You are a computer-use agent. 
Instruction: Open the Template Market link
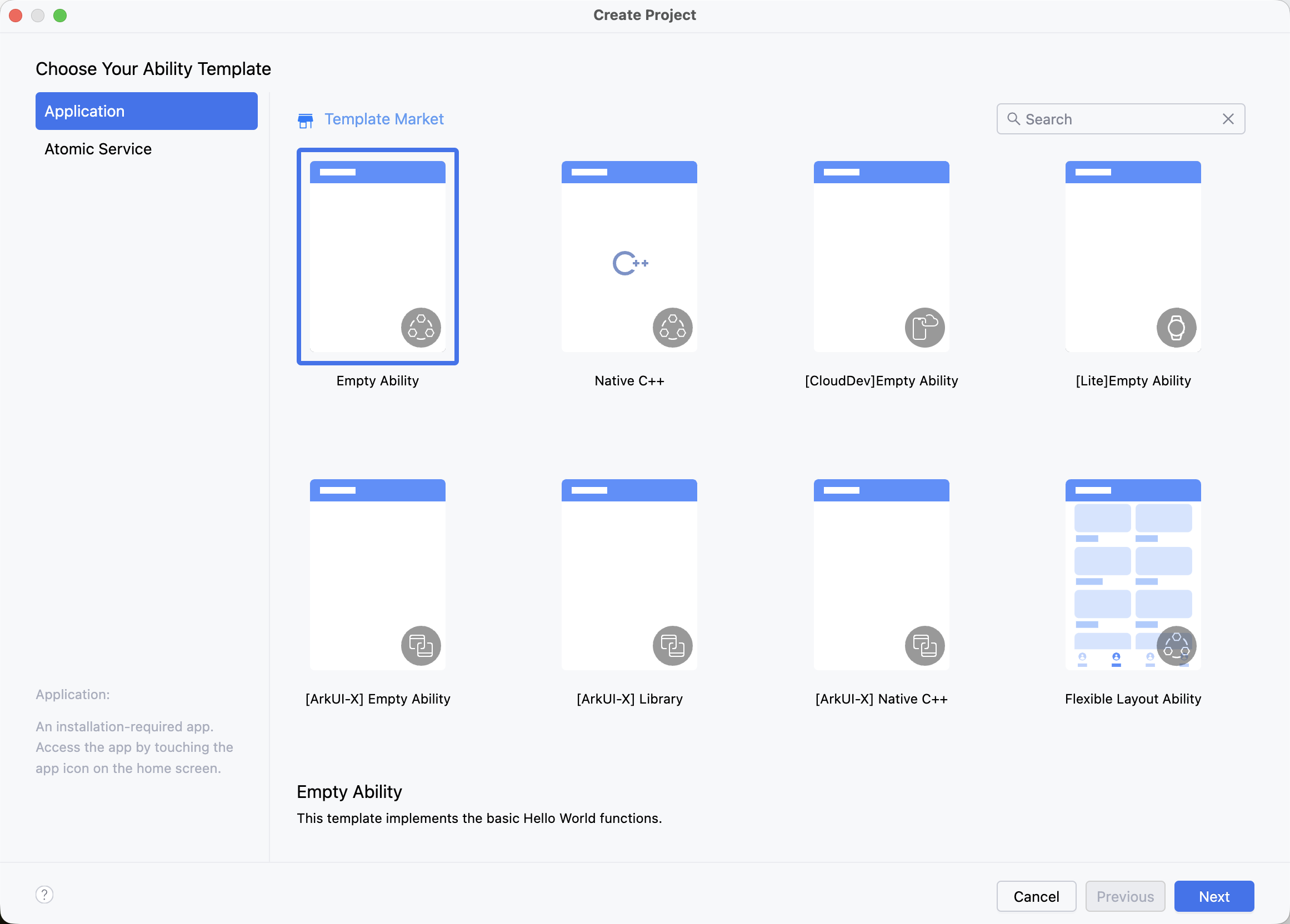coord(383,119)
